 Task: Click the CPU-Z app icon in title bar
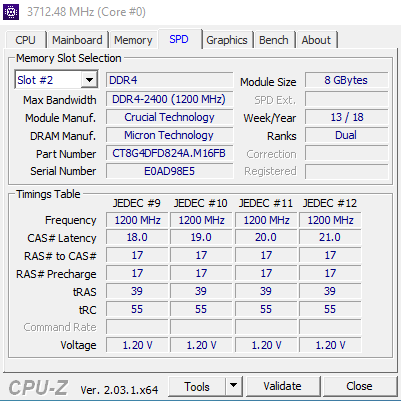(11, 12)
